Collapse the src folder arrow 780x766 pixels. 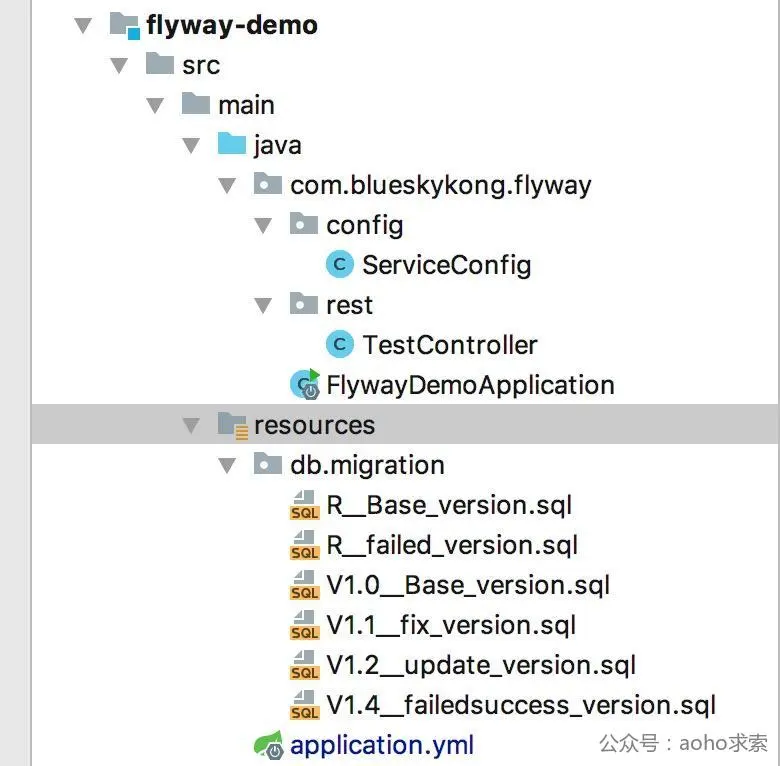pos(119,65)
